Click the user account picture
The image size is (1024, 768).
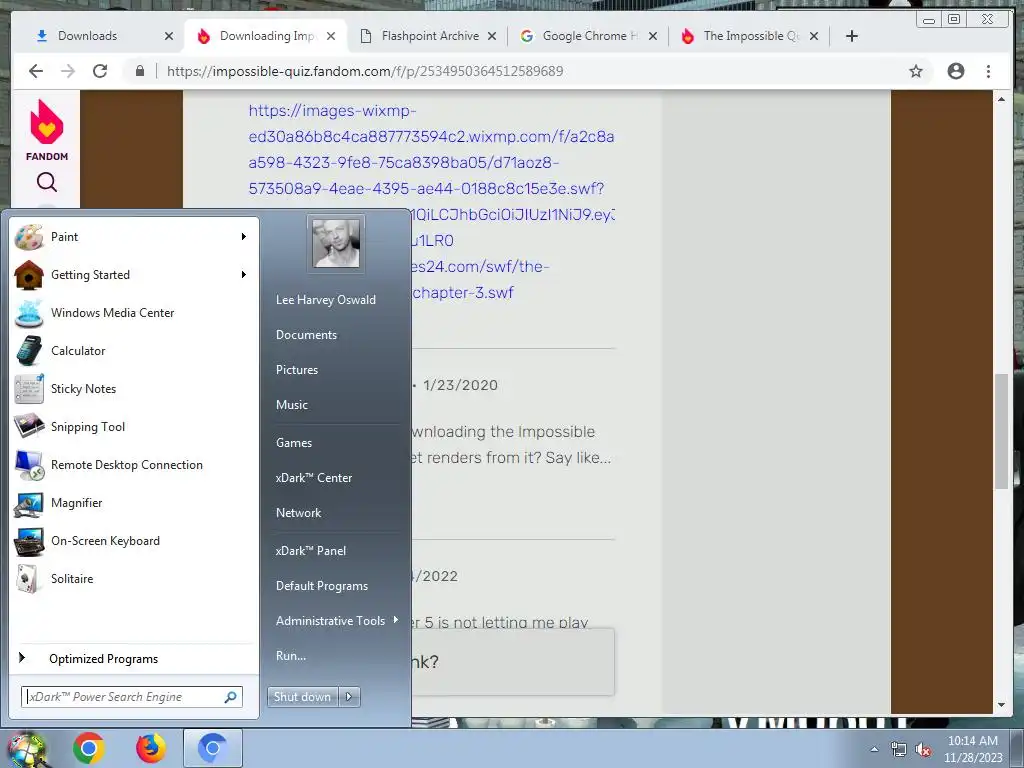click(x=336, y=244)
